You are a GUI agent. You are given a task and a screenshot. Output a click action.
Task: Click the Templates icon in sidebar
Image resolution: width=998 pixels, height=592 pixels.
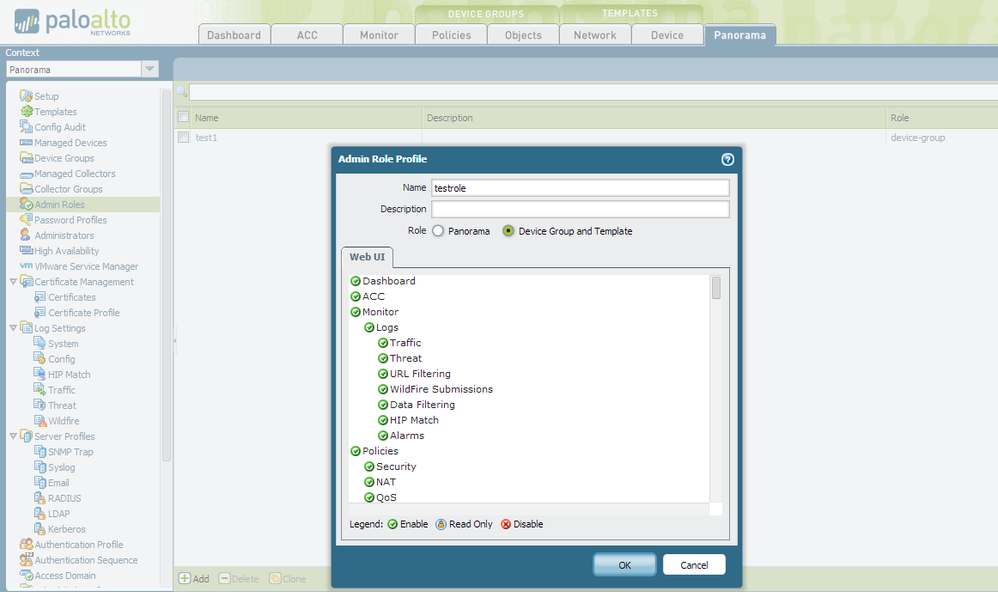(x=26, y=111)
